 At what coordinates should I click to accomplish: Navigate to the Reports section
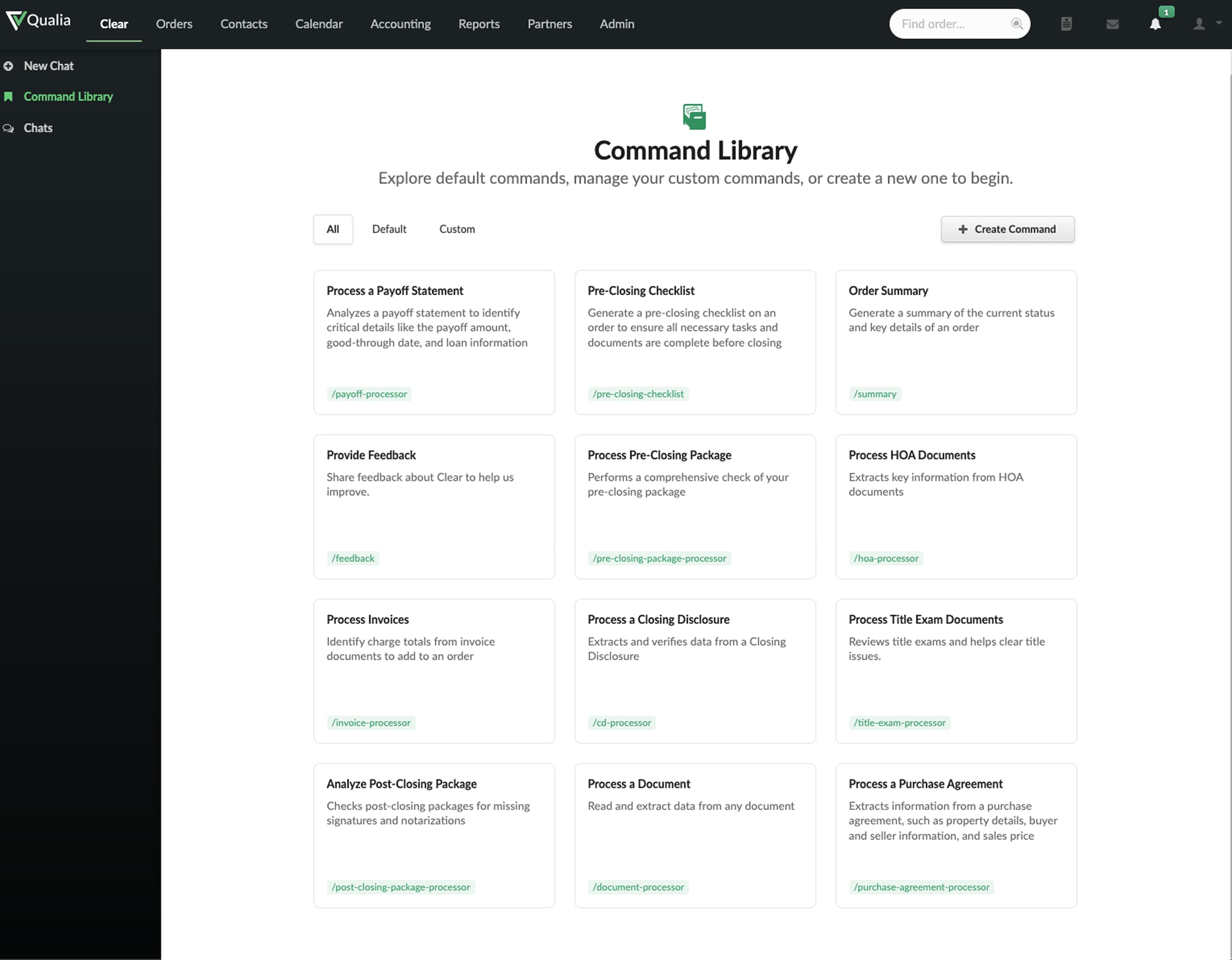point(478,24)
